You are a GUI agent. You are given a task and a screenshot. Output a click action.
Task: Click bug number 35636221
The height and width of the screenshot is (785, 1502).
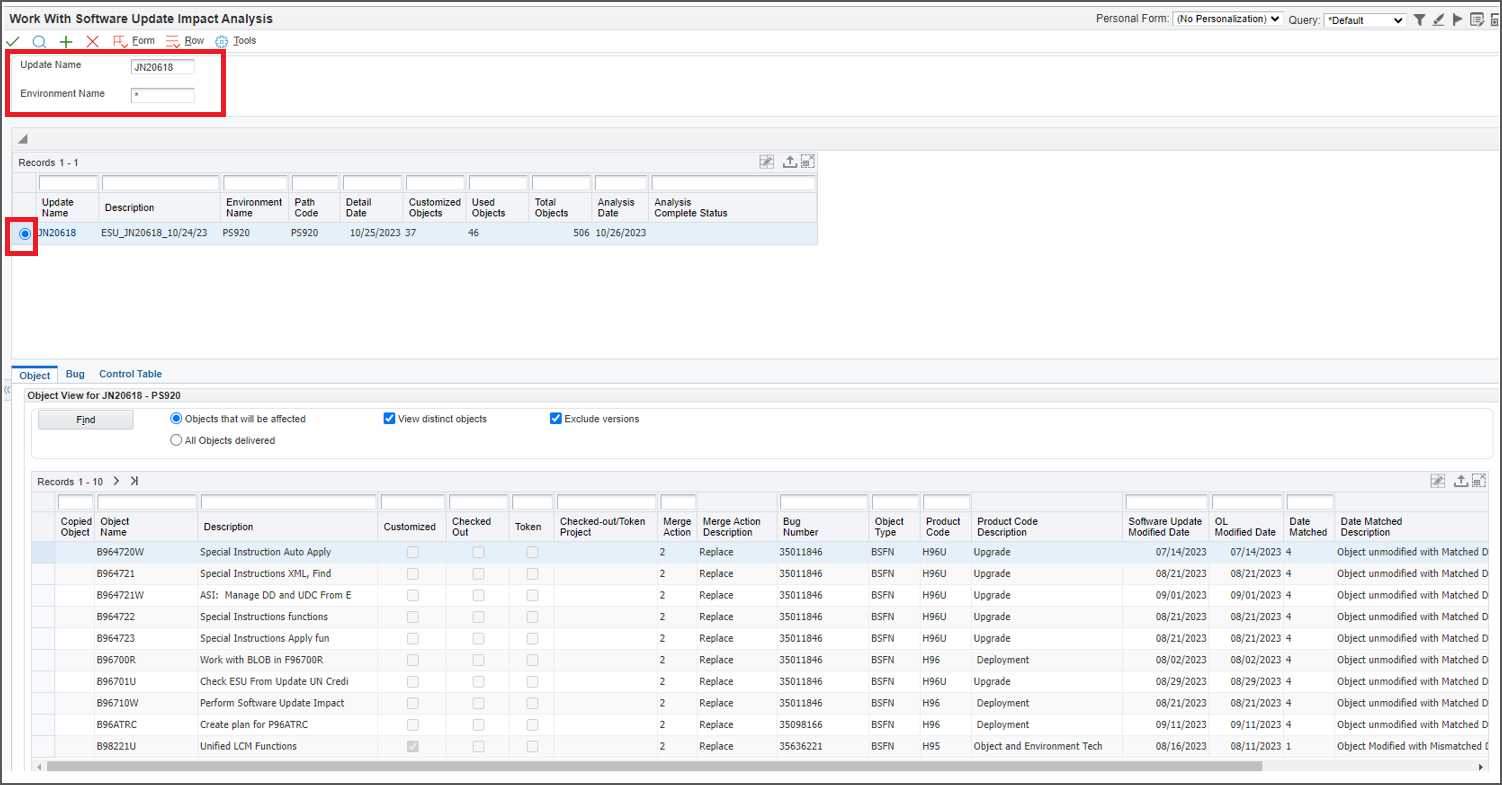[x=802, y=746]
